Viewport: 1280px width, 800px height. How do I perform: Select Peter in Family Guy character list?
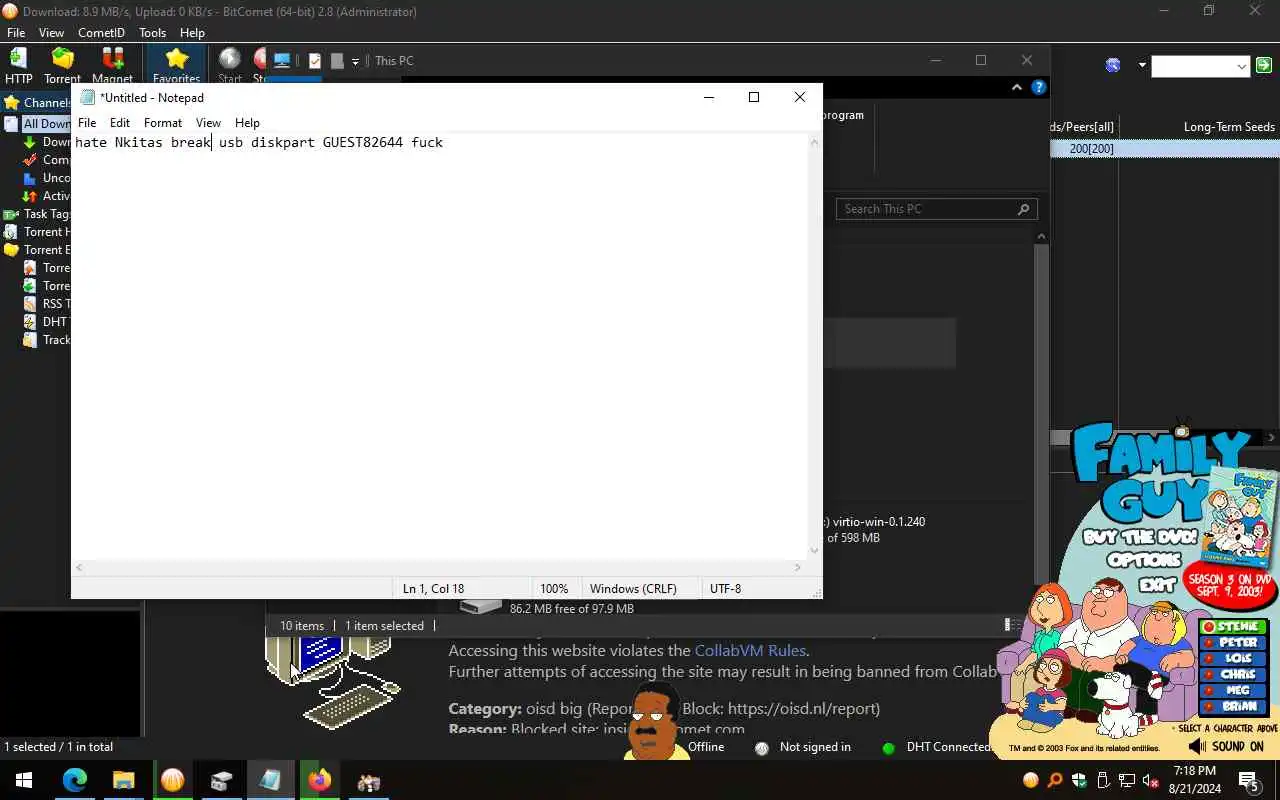1233,643
